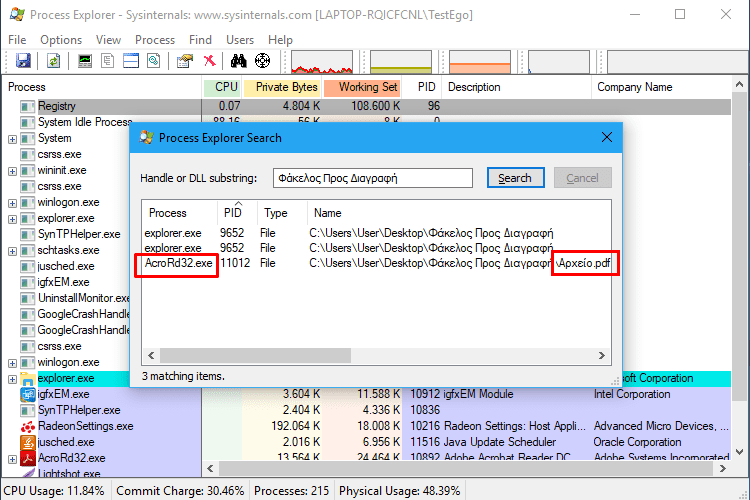750x500 pixels.
Task: Click the Type column header in dialog
Action: click(x=282, y=212)
